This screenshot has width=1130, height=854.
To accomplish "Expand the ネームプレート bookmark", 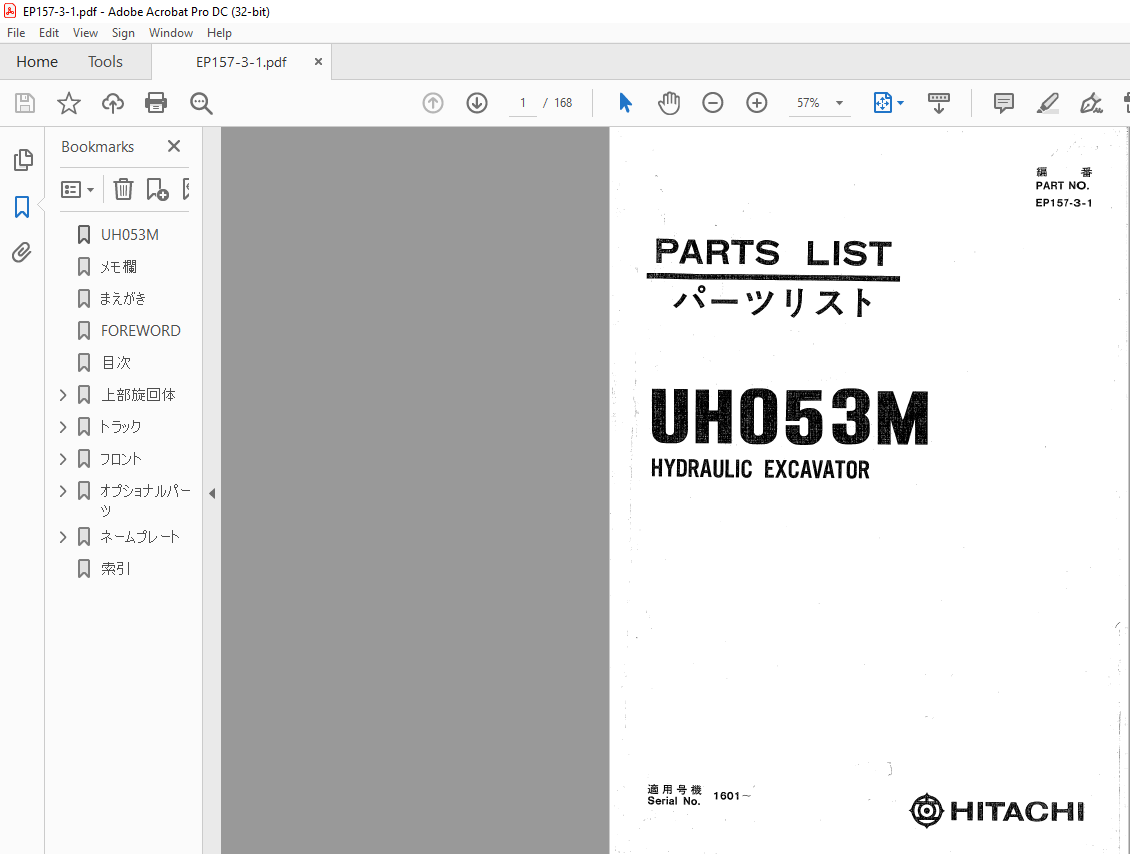I will tap(63, 537).
